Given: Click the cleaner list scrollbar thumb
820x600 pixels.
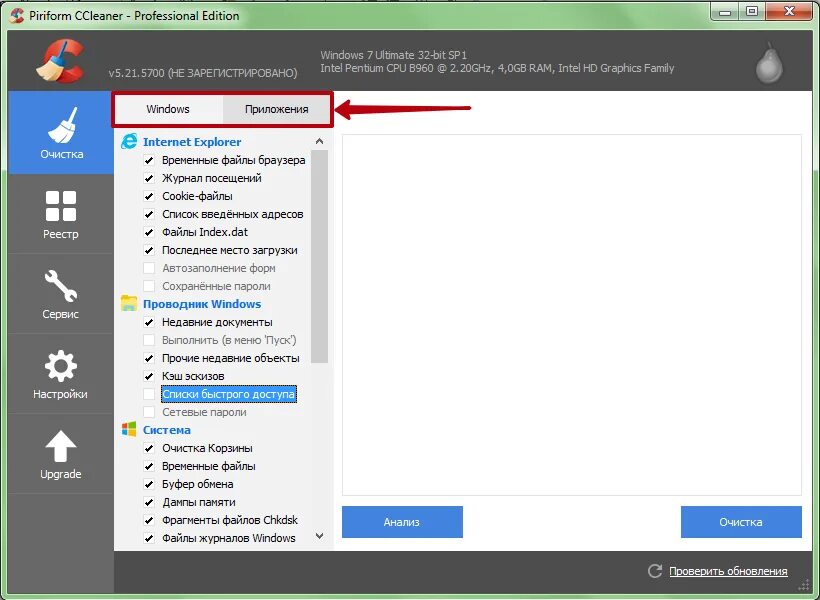Looking at the screenshot, I should coord(320,256).
